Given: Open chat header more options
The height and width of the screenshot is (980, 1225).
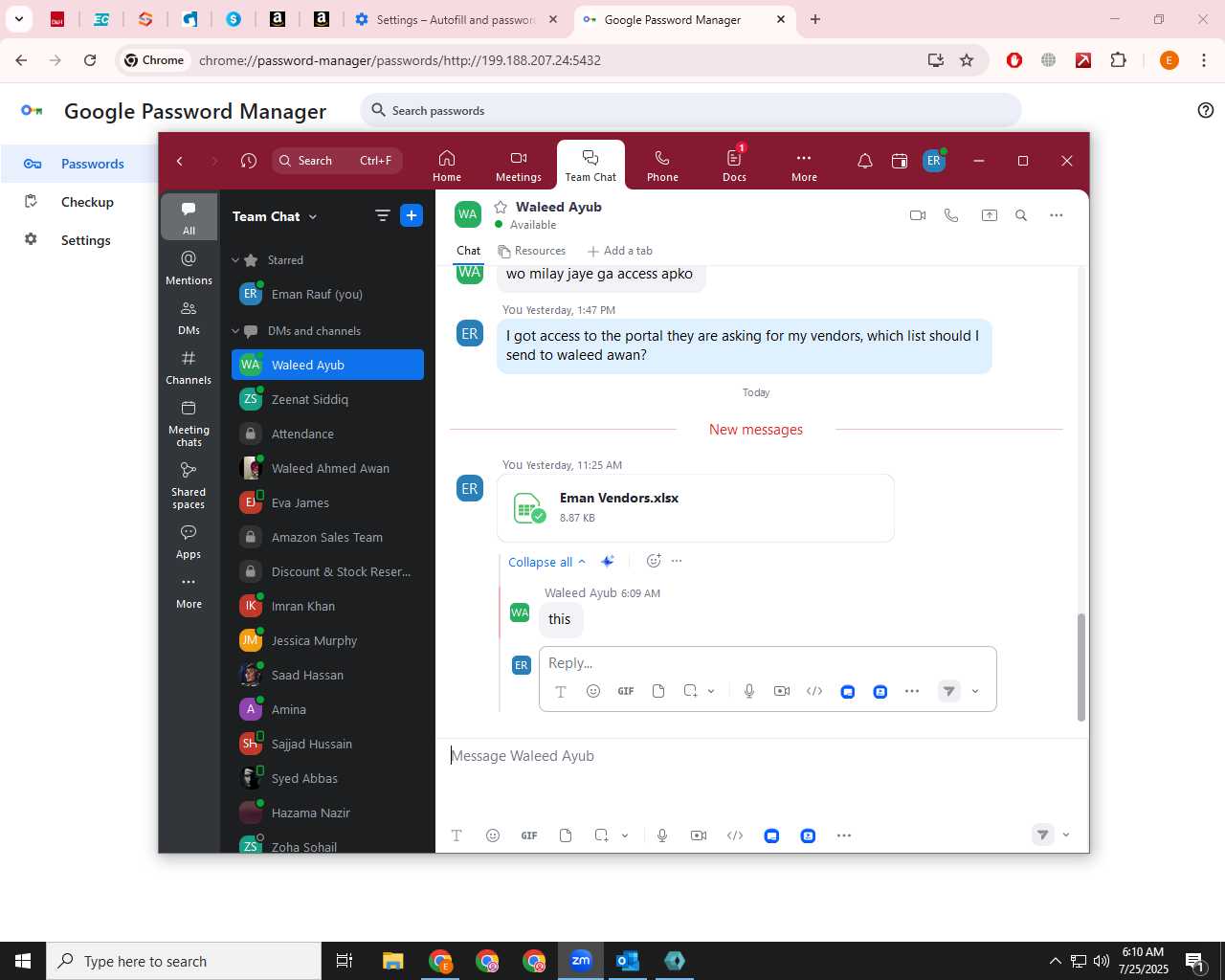Looking at the screenshot, I should click(x=1057, y=215).
